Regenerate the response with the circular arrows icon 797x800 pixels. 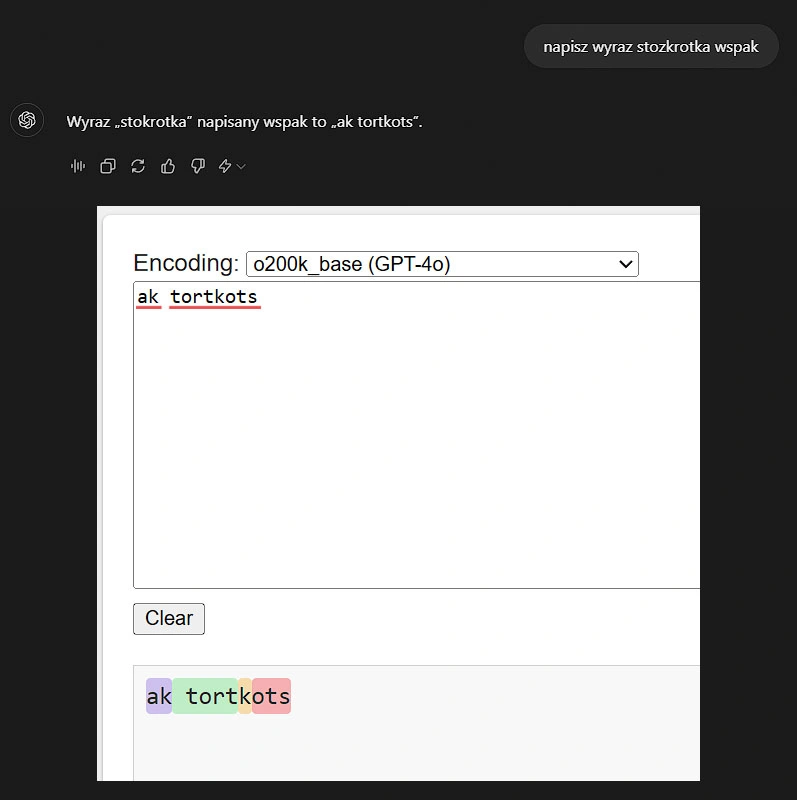pyautogui.click(x=138, y=166)
